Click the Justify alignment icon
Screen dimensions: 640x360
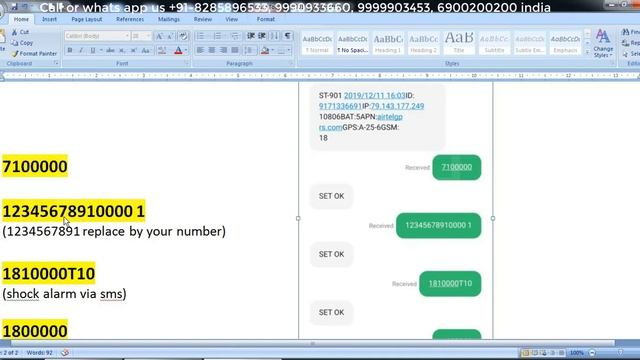(x=235, y=50)
